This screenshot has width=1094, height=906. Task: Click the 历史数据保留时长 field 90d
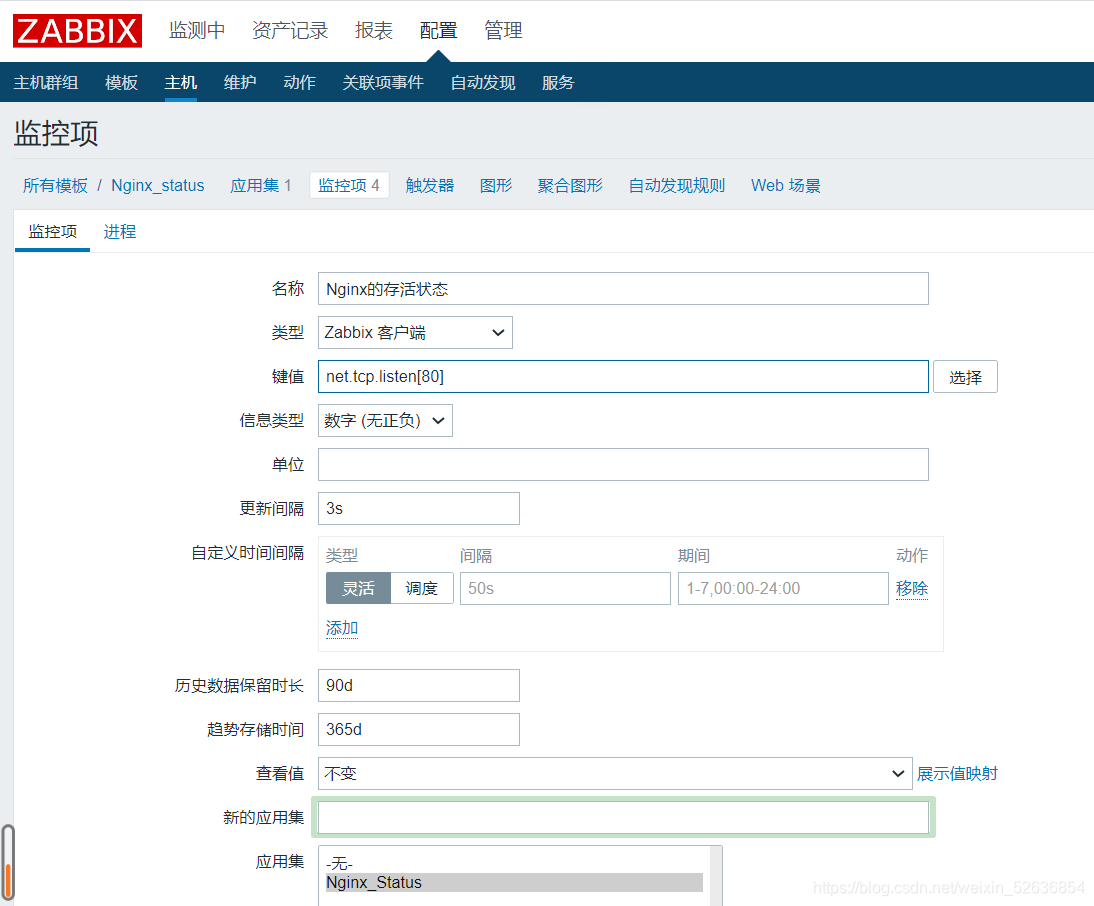point(419,686)
